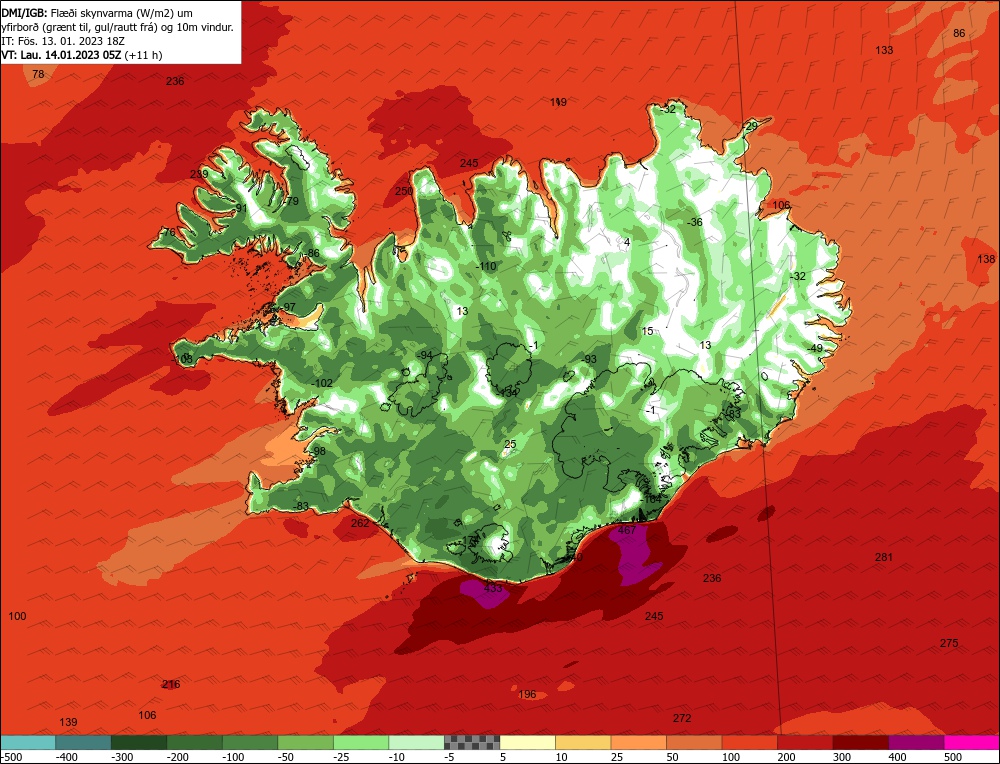1000x764 pixels.
Task: Pick the -25 to -10 pale green legend swatch
Action: (x=361, y=742)
